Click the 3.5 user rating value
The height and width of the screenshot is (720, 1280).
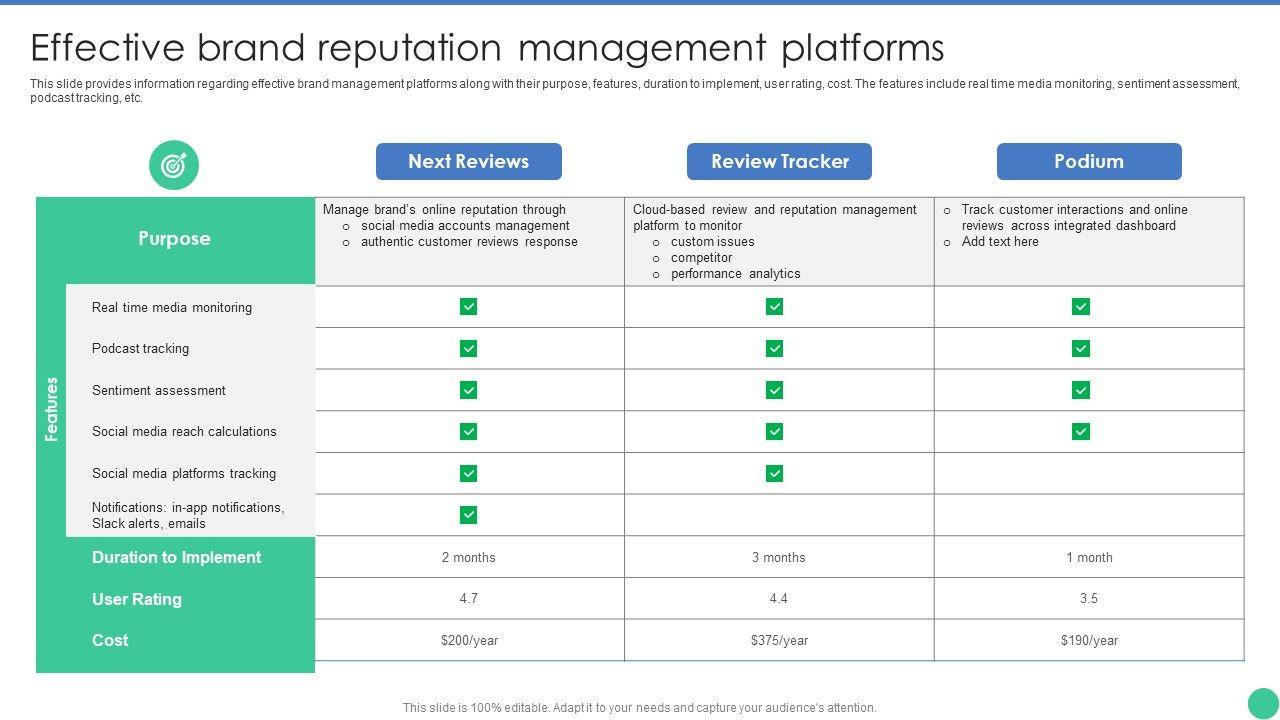click(x=1089, y=599)
